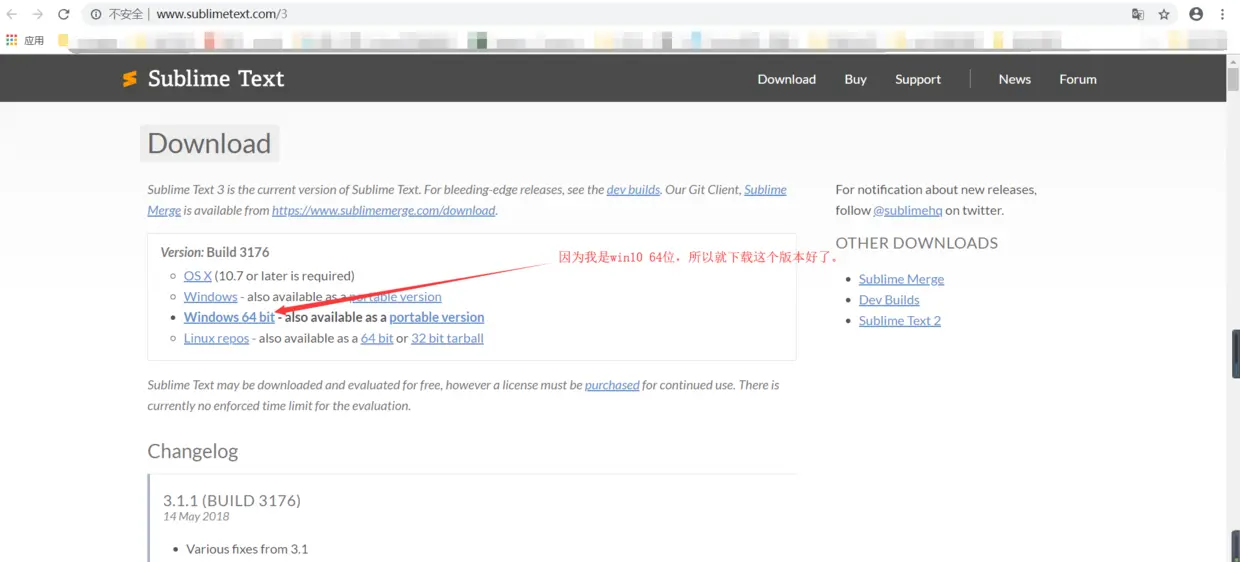
Task: Click the browser forward arrow
Action: (x=38, y=14)
